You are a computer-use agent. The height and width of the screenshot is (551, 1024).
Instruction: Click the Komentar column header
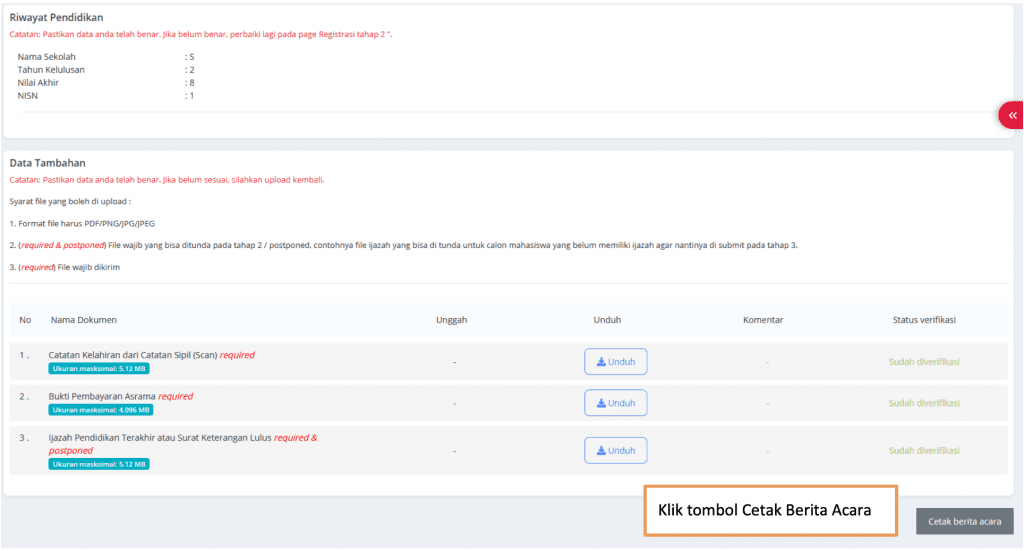click(x=762, y=320)
